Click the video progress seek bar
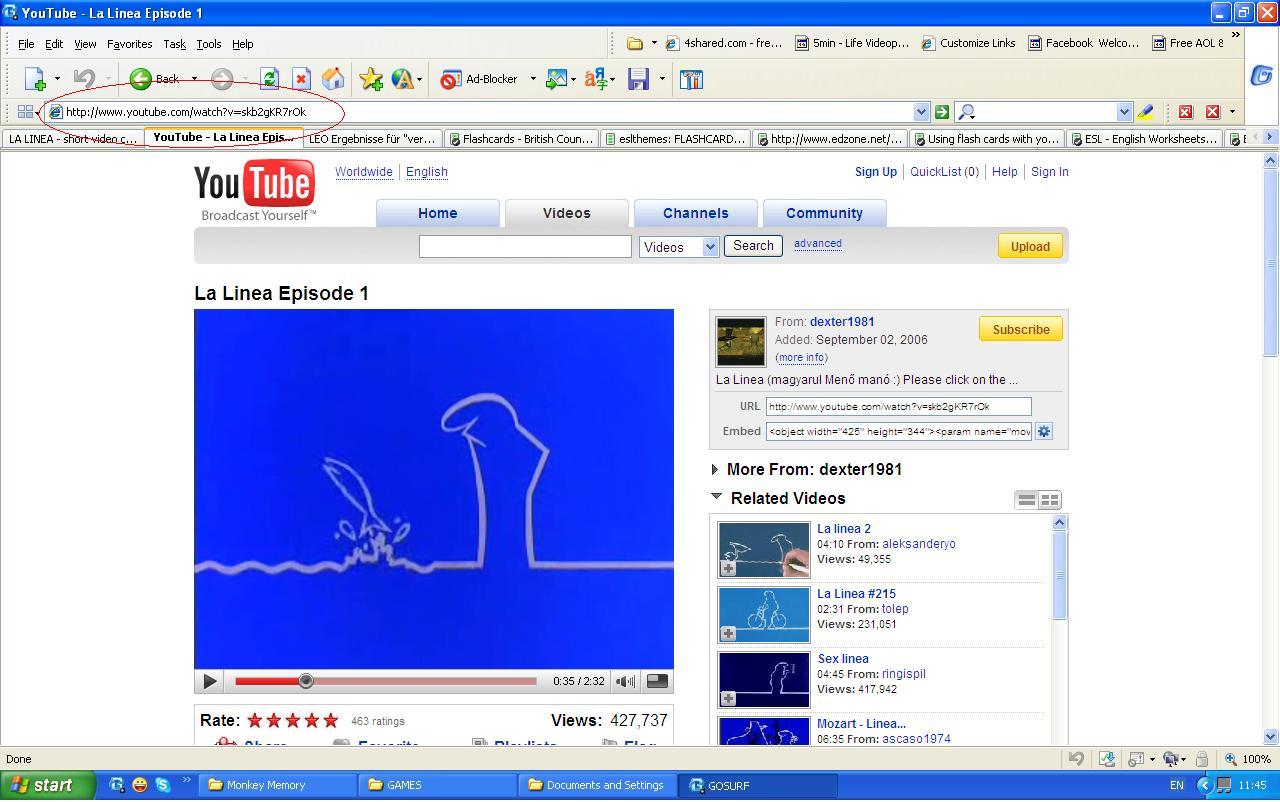Screen dimensions: 1280x802 386,681
